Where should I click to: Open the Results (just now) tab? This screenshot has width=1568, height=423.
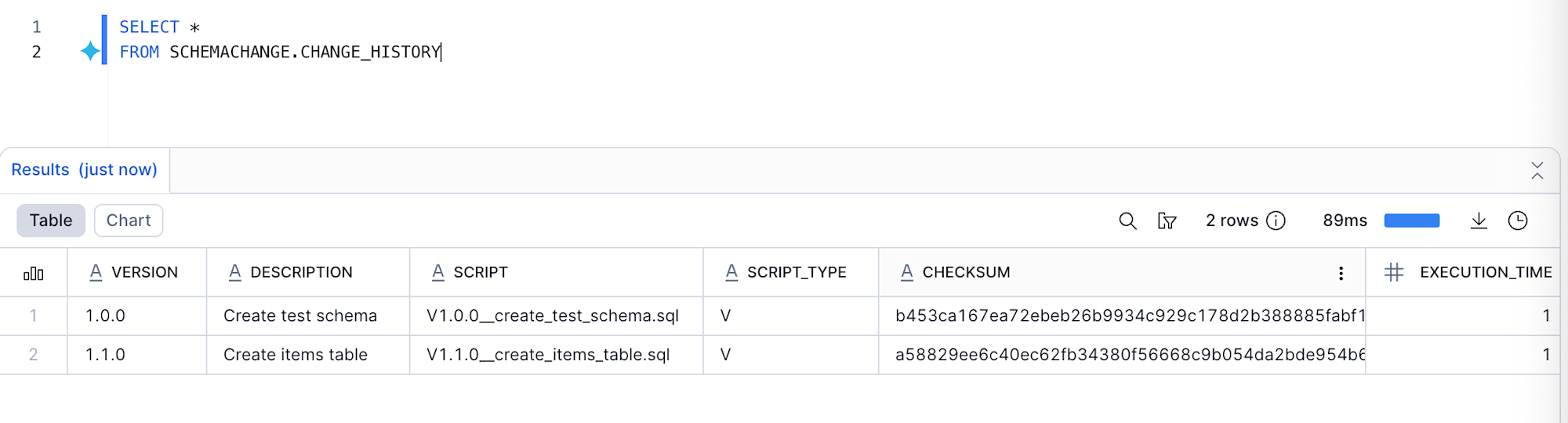pyautogui.click(x=85, y=170)
